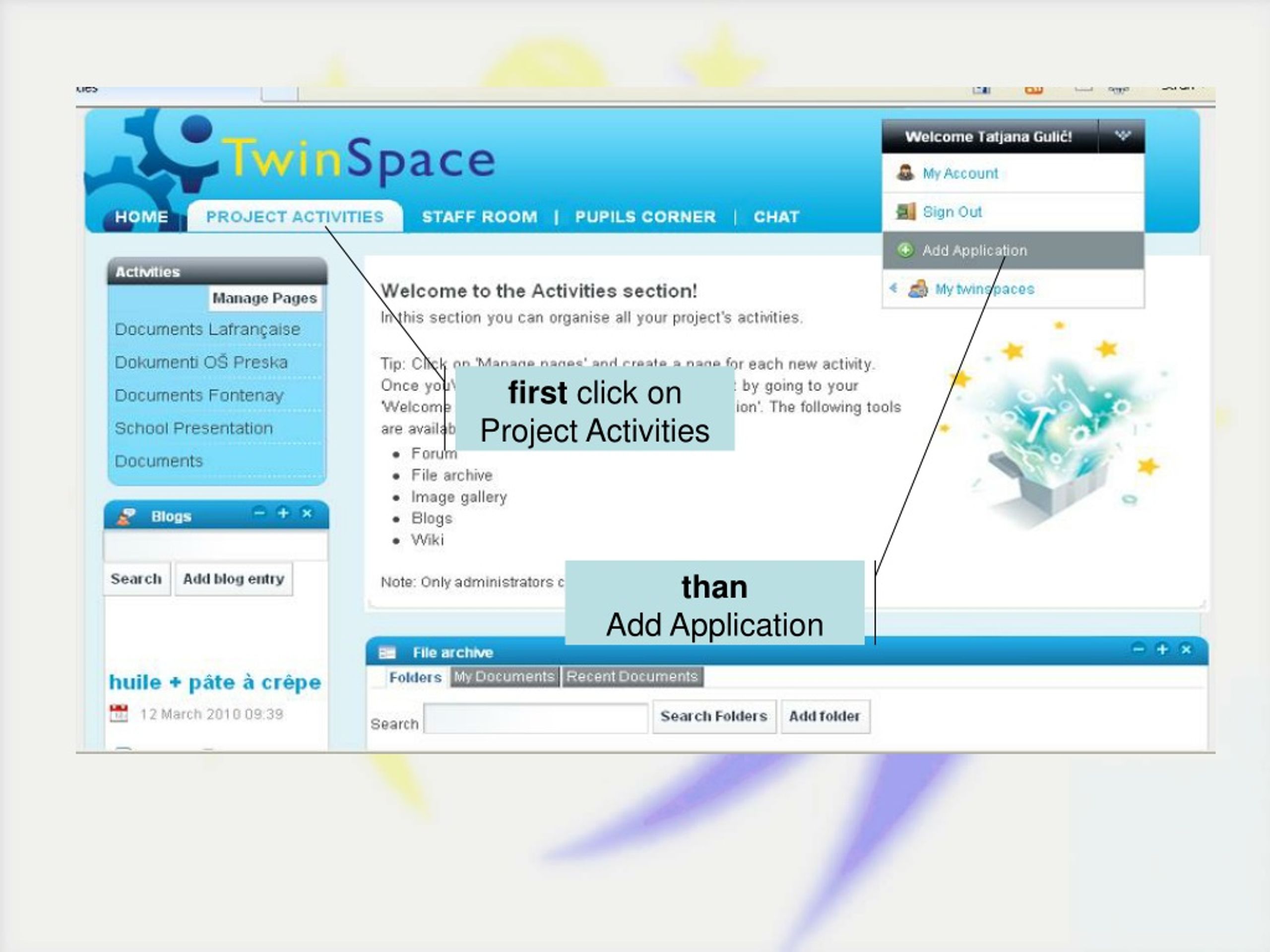Click the plus icon on Blogs panel
Screen dimensions: 1270x952
283,513
